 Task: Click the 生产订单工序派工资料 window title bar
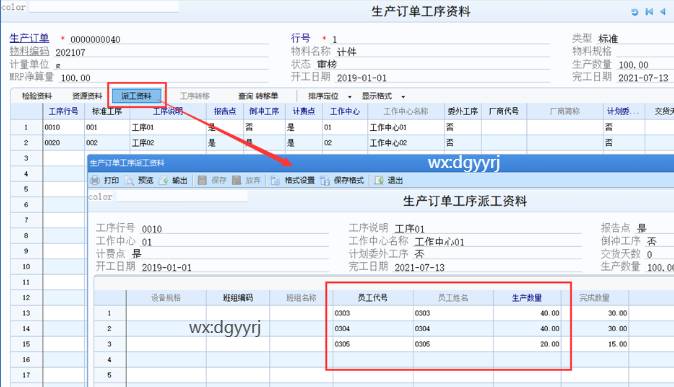tap(381, 163)
